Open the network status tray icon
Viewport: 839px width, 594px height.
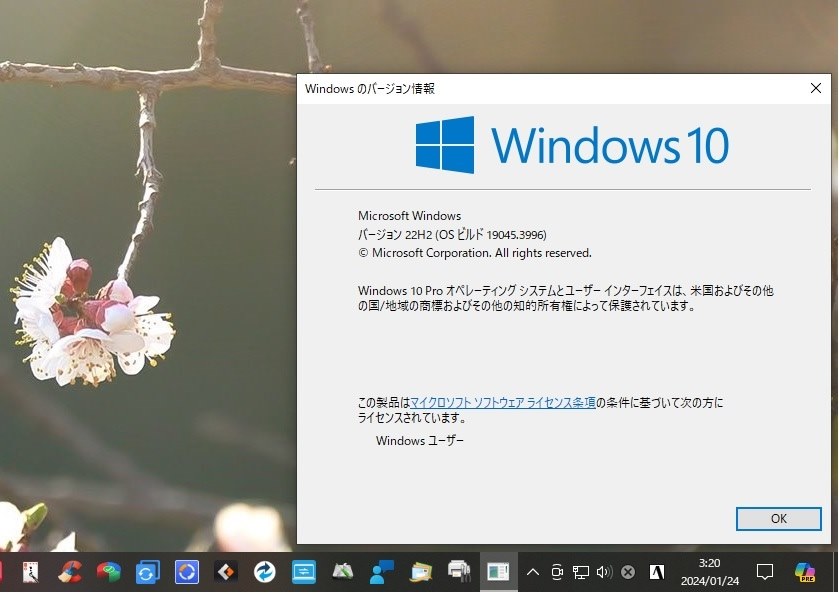coord(581,572)
